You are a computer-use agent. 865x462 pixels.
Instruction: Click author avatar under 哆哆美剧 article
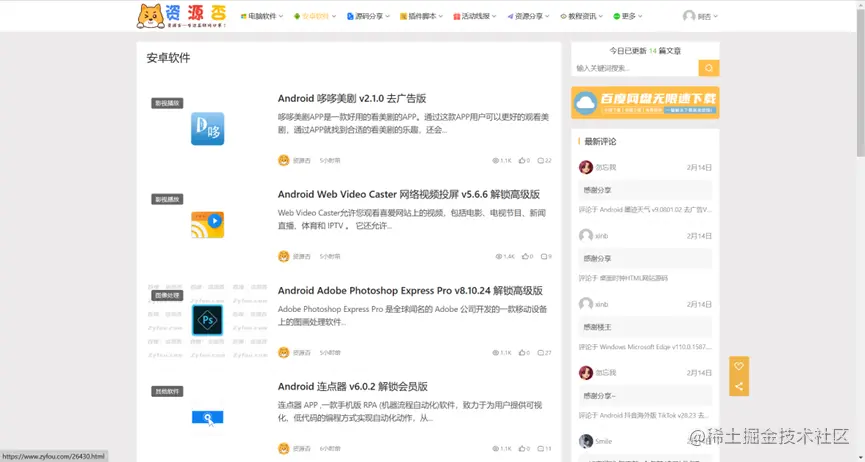click(284, 161)
